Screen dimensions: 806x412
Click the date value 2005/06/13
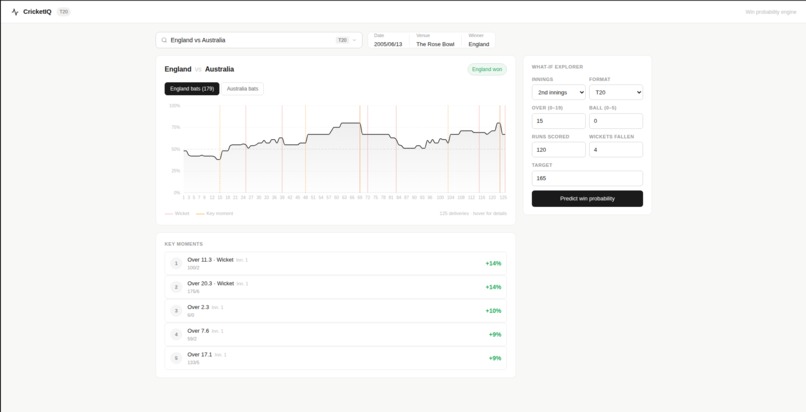388,44
